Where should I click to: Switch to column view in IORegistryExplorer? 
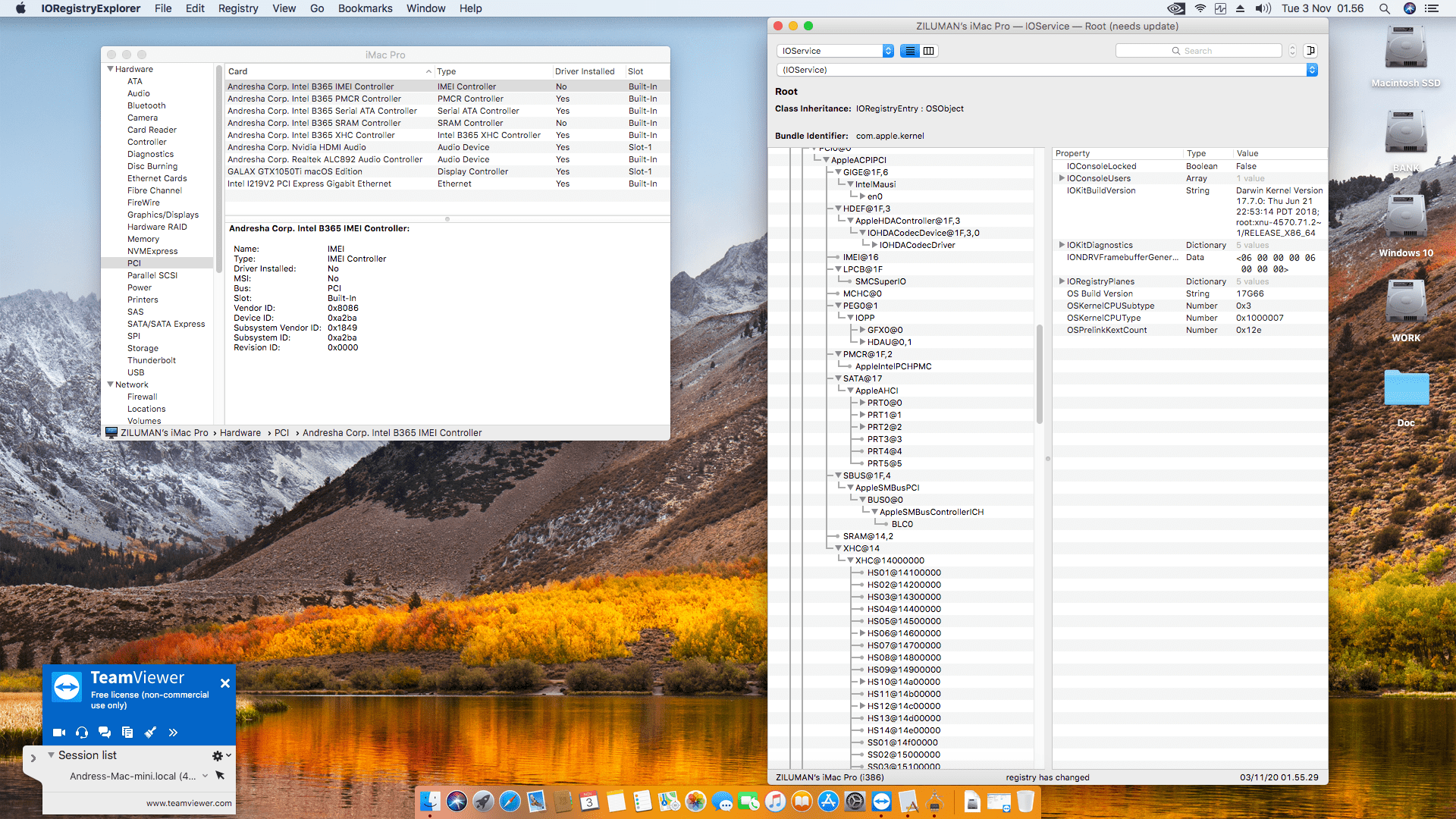coord(929,51)
